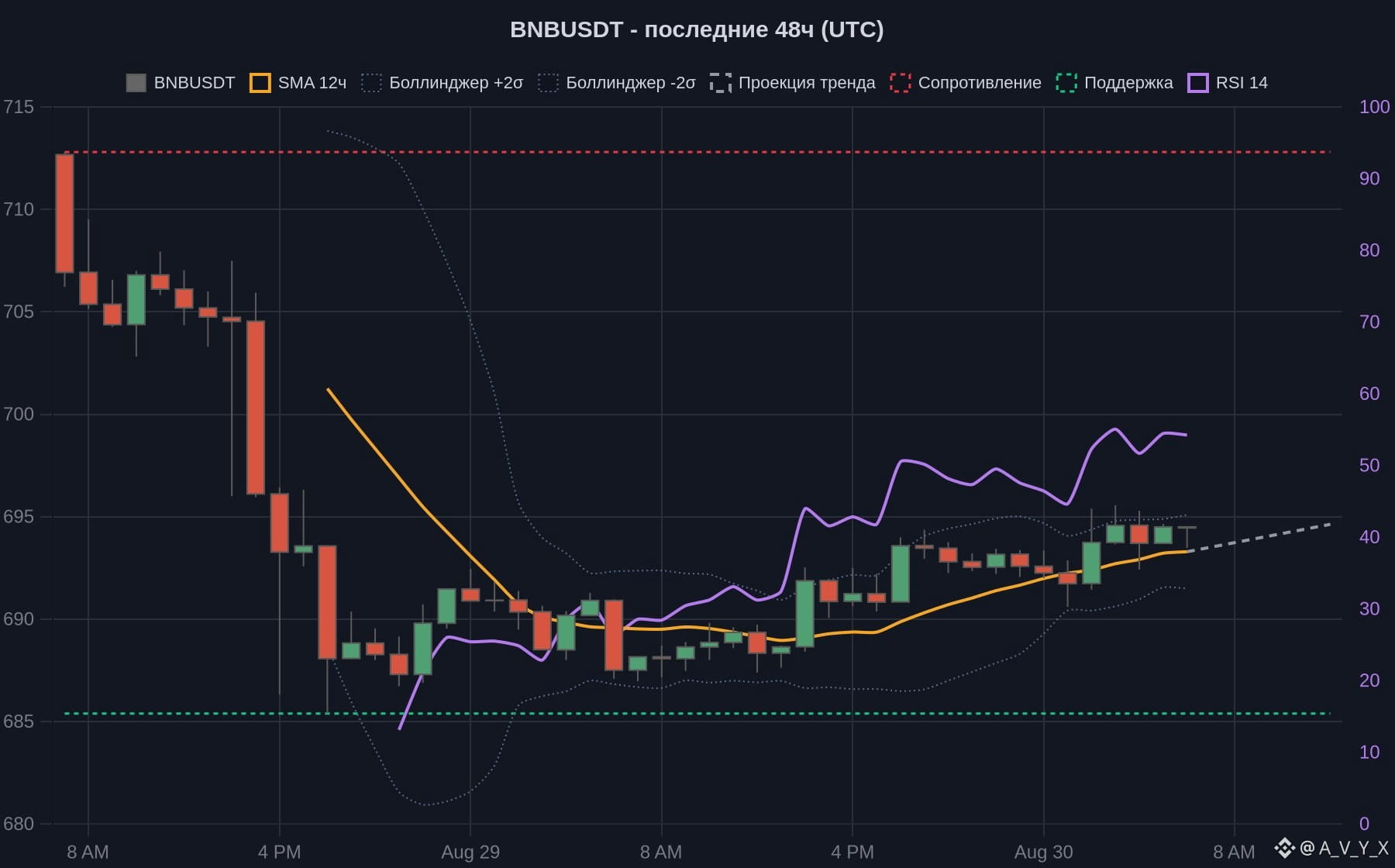
Task: Click the BNBUSDT gray legend swatch
Action: tap(136, 83)
